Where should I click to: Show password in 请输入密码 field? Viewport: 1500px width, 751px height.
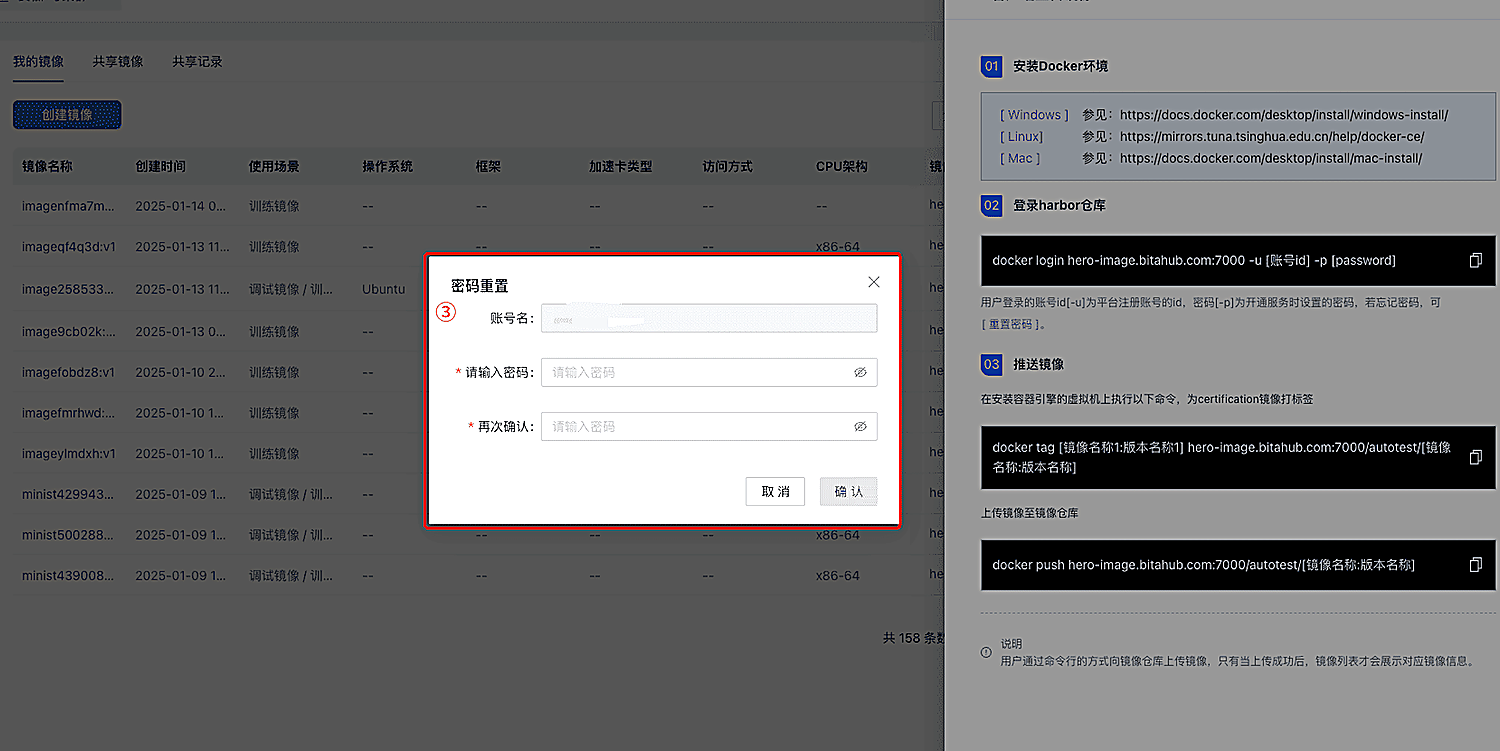pos(860,372)
